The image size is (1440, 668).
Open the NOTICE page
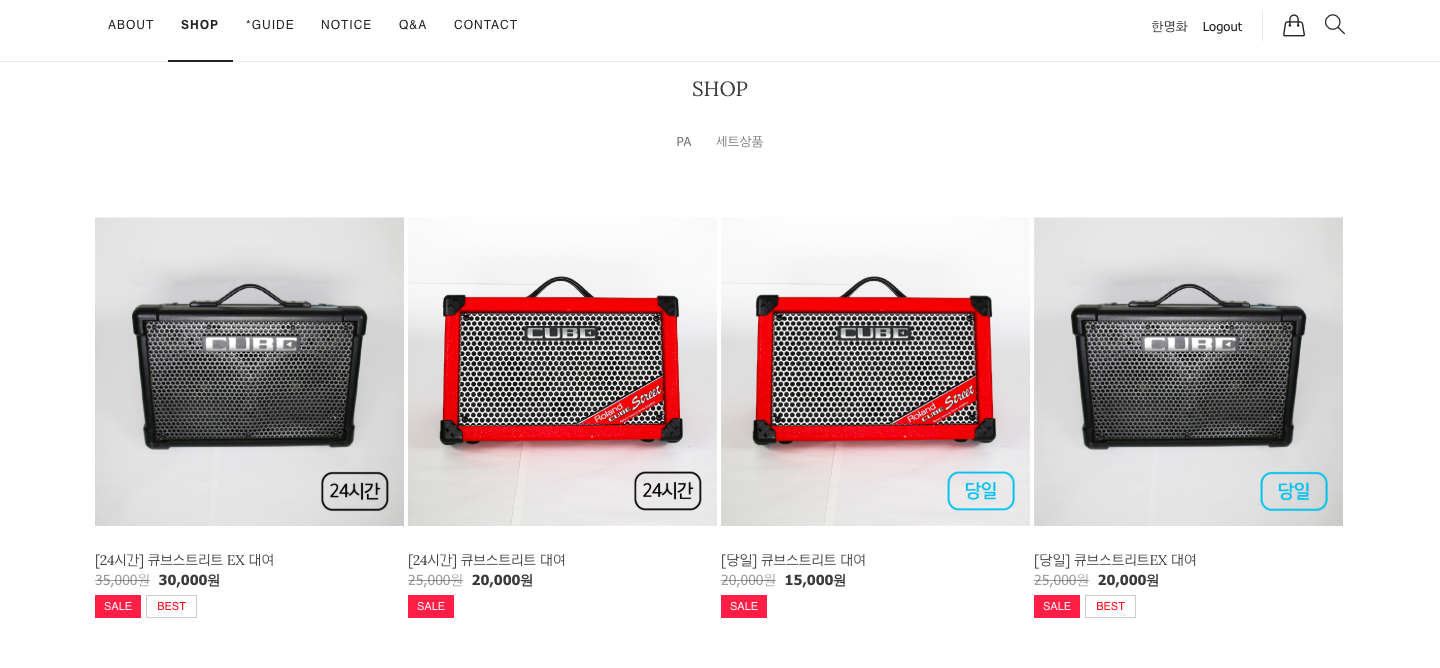pos(346,25)
